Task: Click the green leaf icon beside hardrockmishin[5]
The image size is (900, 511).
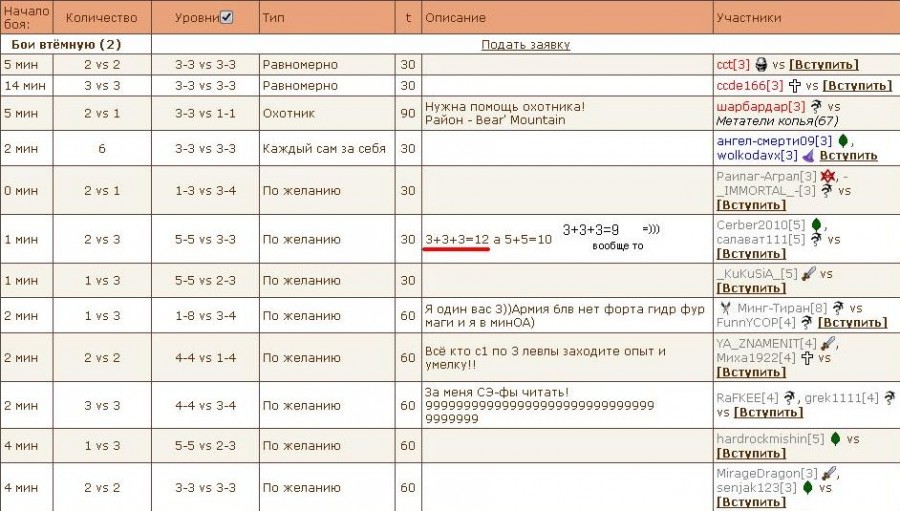Action: pos(835,439)
